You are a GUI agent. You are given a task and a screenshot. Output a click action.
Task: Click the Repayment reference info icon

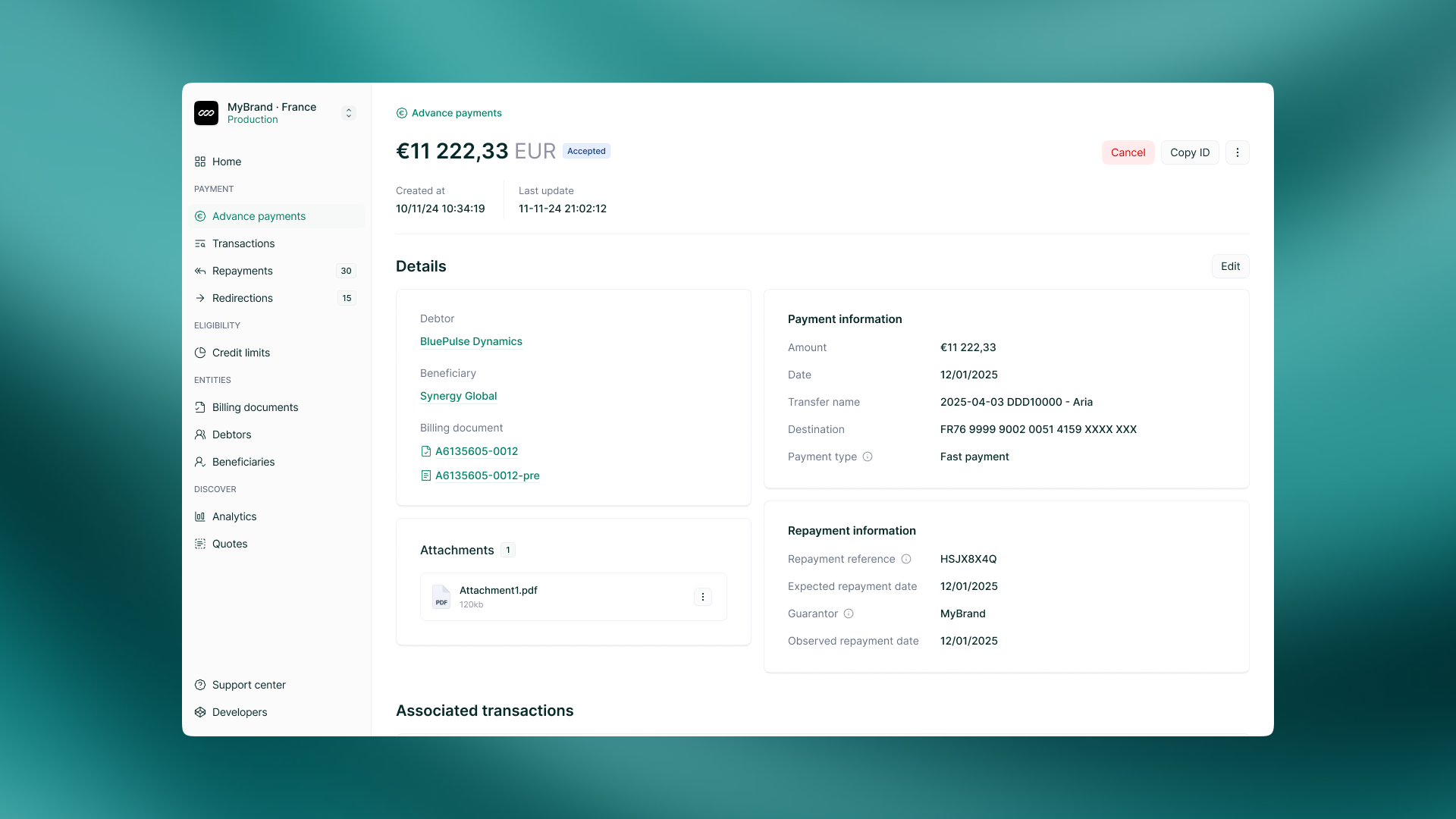tap(907, 559)
